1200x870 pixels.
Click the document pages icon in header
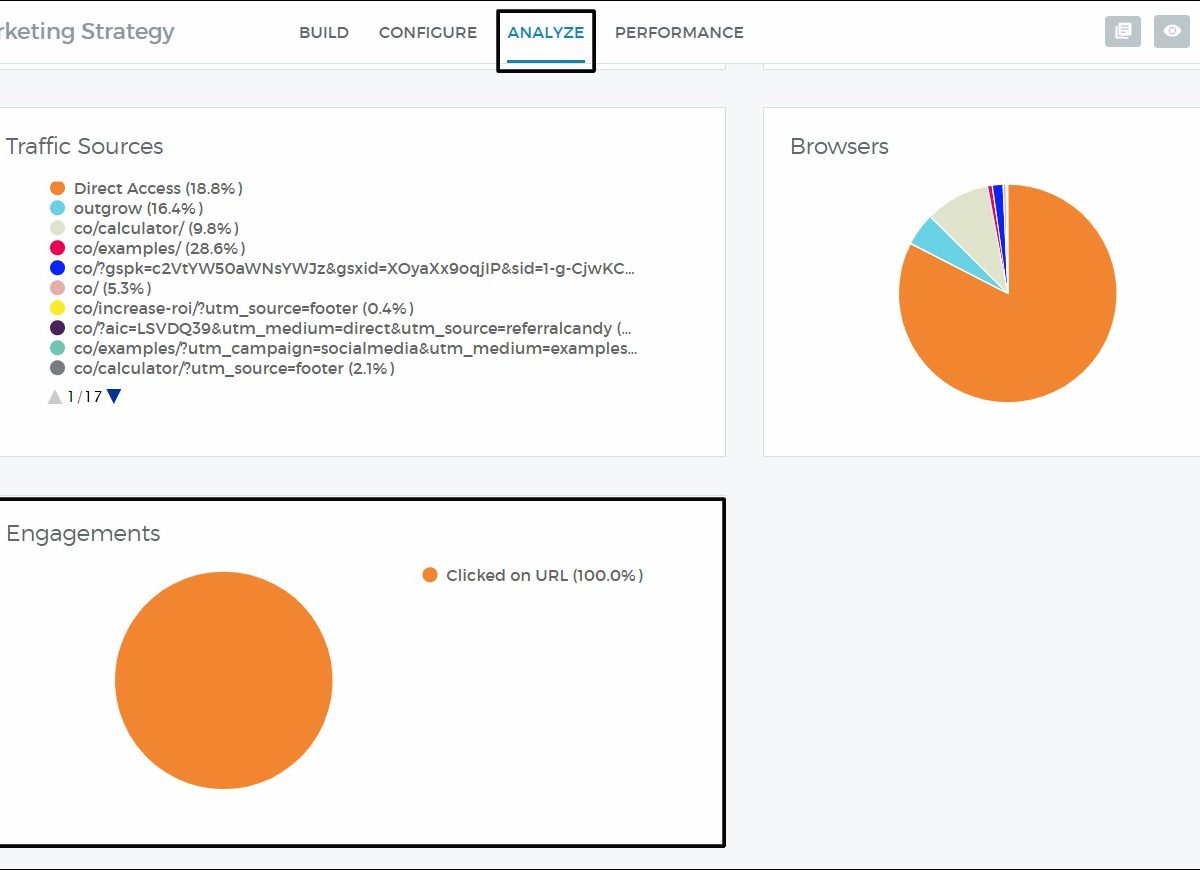point(1122,31)
